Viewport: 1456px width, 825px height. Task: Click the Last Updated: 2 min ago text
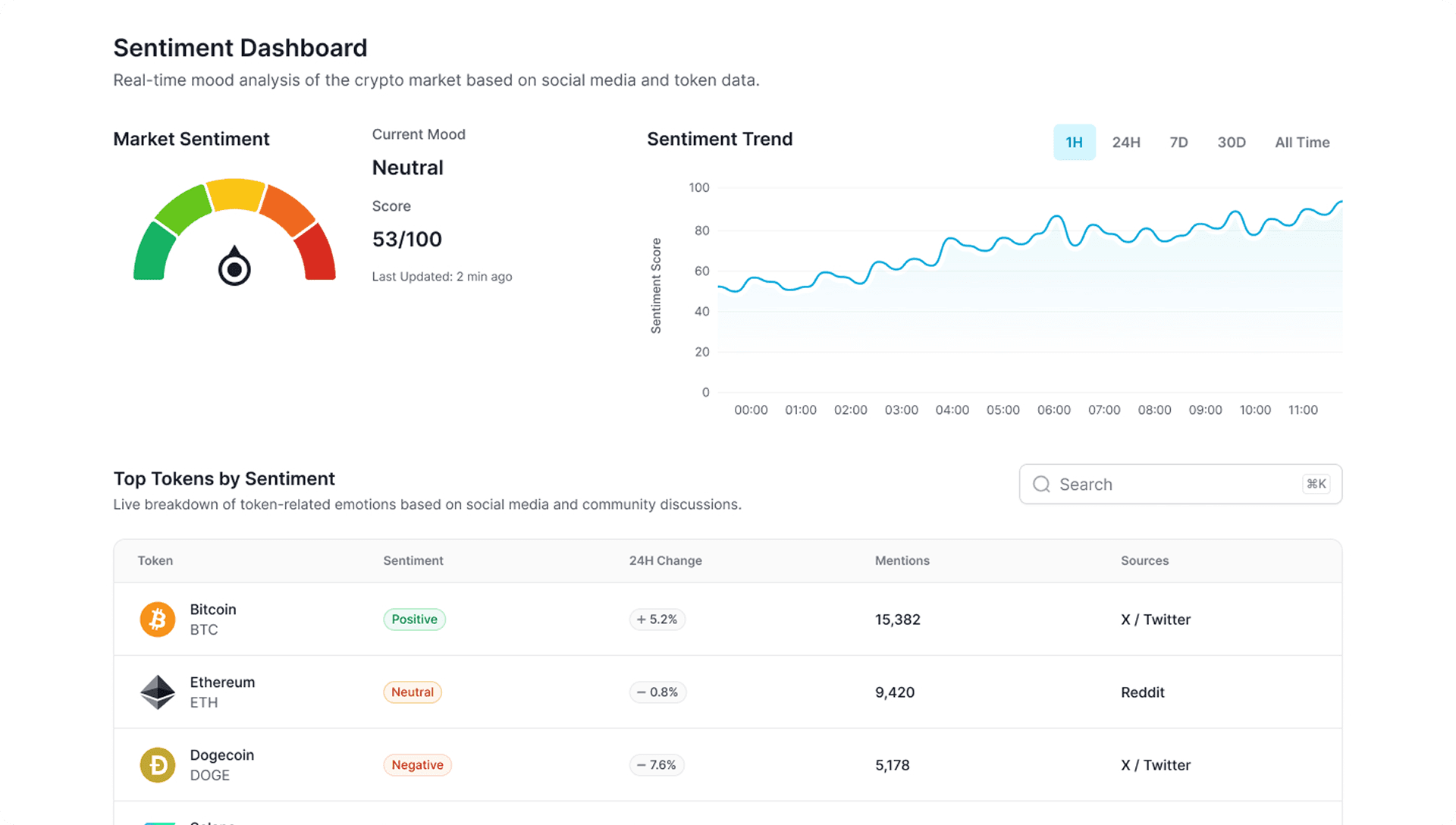point(442,277)
